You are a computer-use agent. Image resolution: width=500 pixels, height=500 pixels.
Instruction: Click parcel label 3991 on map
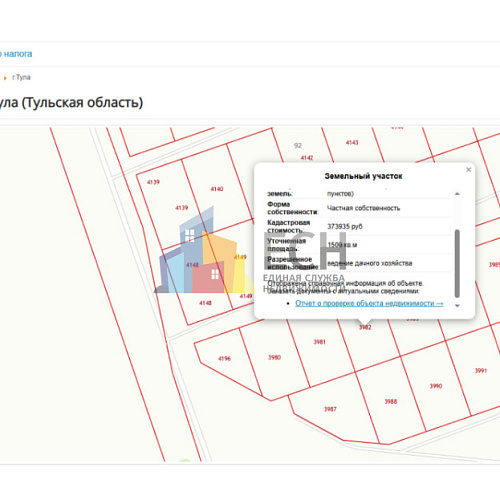pyautogui.click(x=481, y=371)
